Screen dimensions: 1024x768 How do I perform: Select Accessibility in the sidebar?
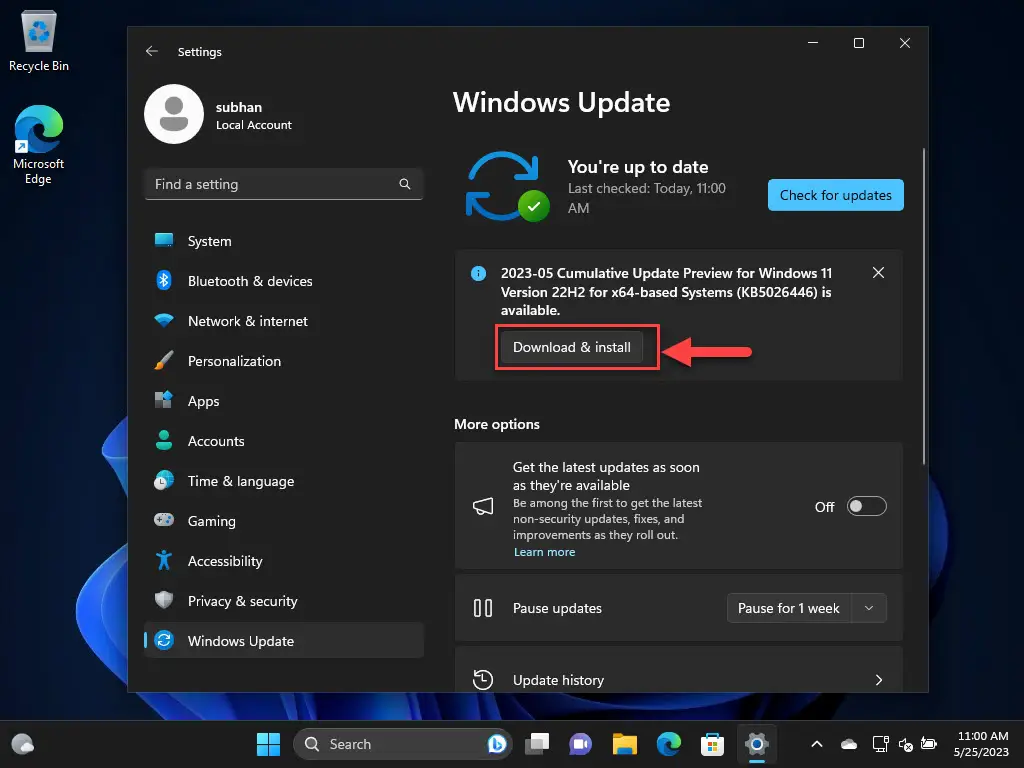tap(283, 561)
